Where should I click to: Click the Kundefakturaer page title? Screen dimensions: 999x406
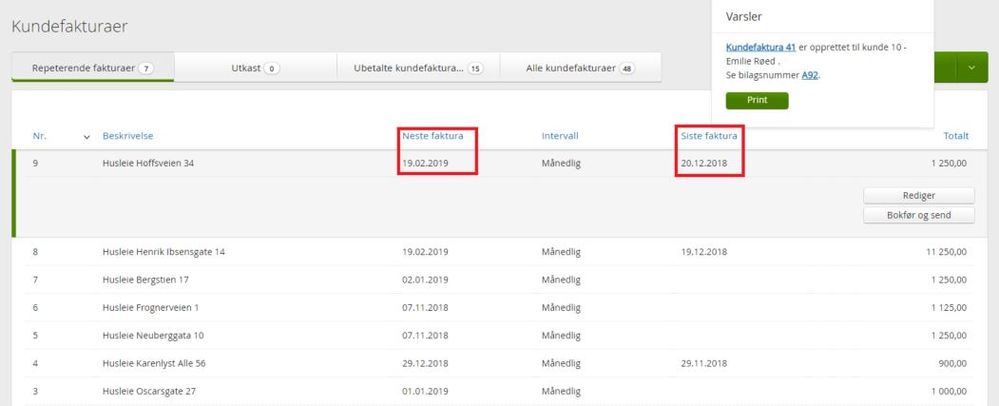[x=69, y=26]
